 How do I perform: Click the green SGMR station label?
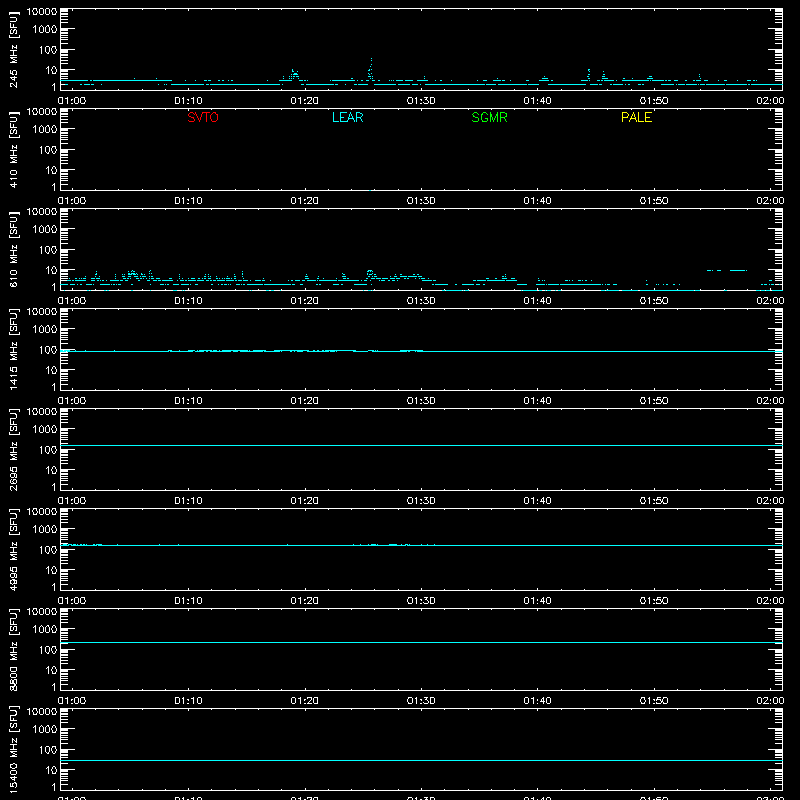pos(489,117)
